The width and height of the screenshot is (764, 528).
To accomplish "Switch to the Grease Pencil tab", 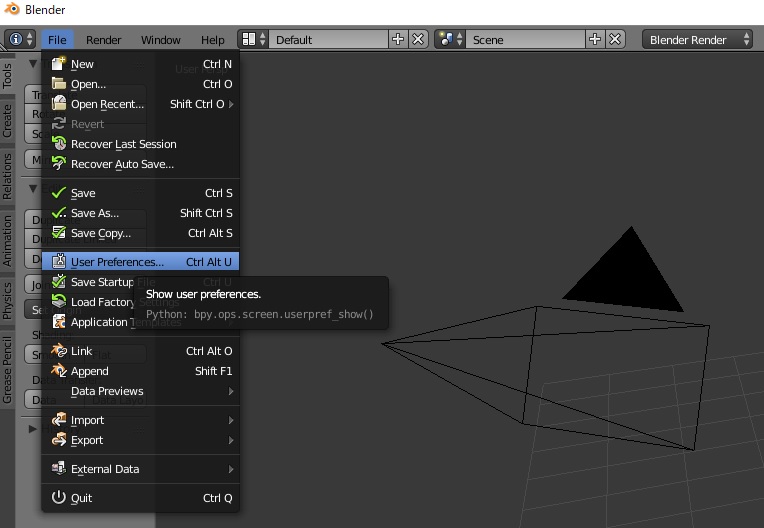I will (7, 370).
